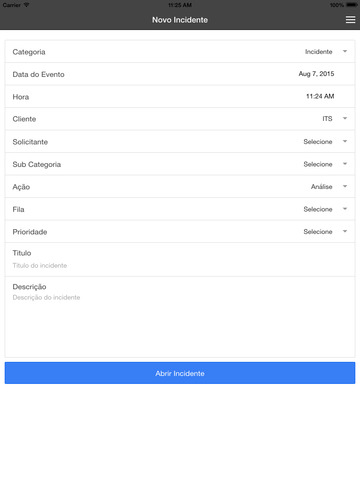Change the 11:24 AM time value

pos(320,96)
